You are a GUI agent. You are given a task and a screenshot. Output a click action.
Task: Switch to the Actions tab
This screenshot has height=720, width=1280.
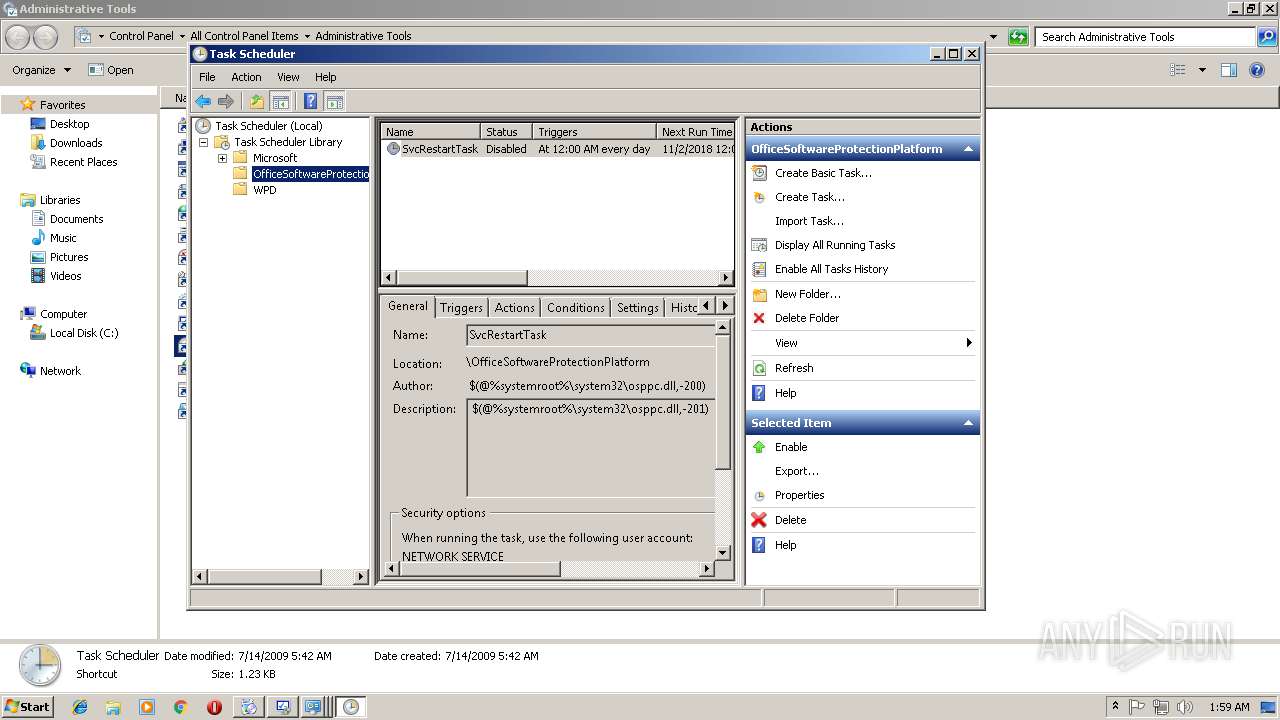[x=514, y=308]
